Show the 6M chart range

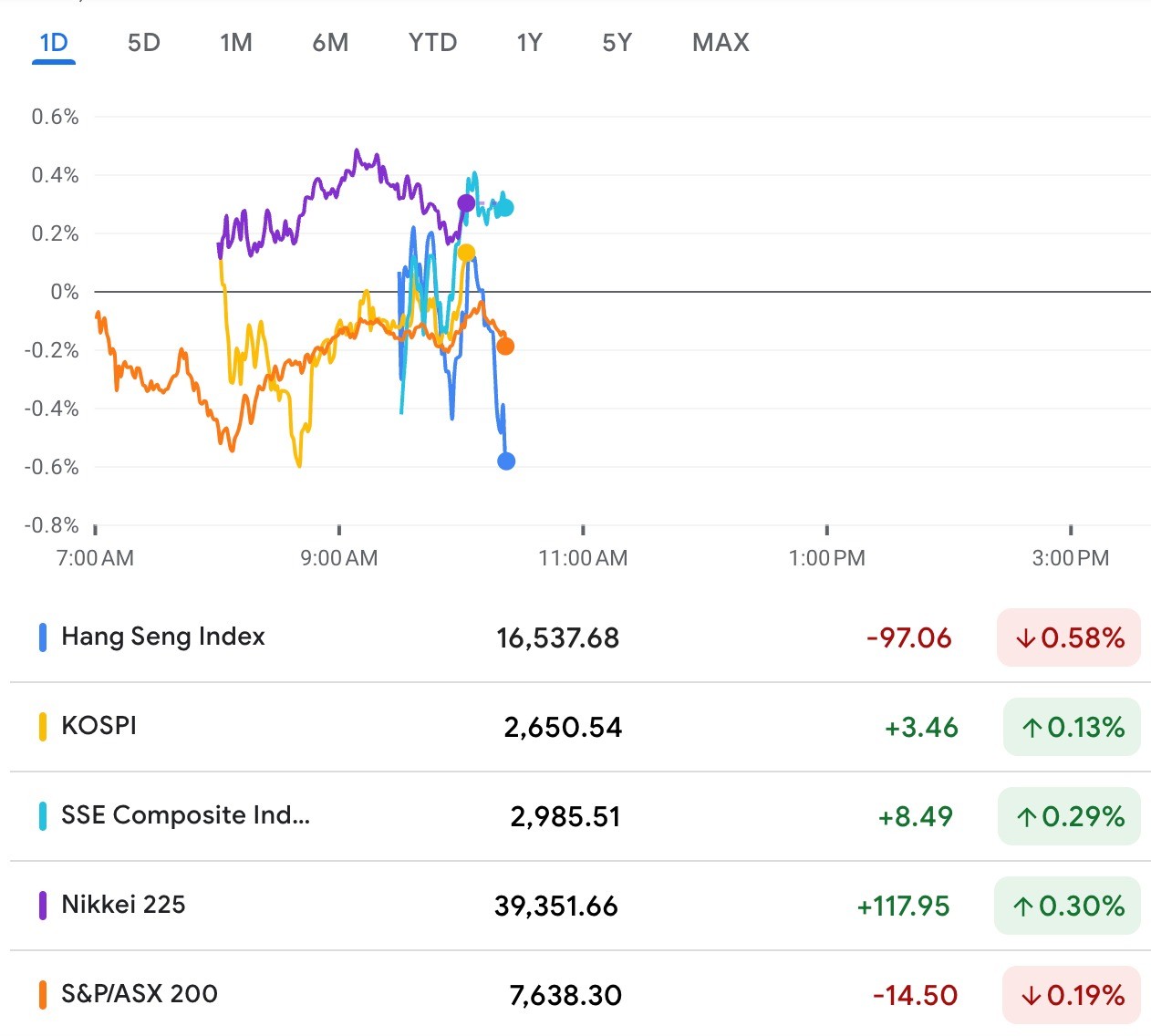330,43
